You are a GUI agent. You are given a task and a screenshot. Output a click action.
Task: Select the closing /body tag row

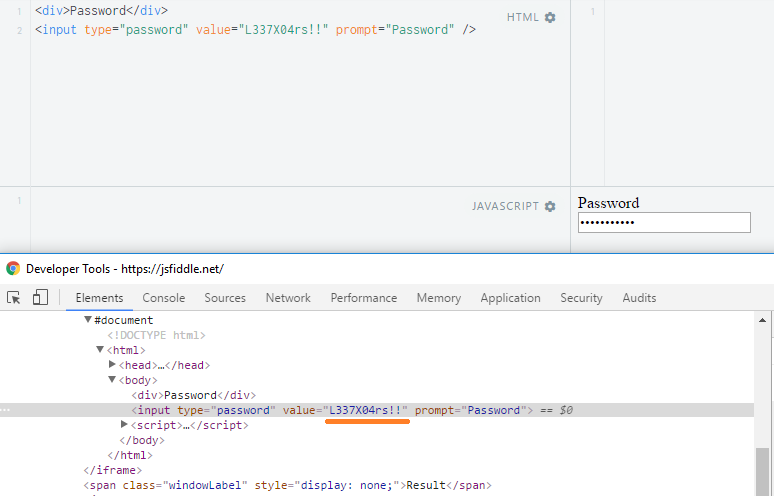142,440
